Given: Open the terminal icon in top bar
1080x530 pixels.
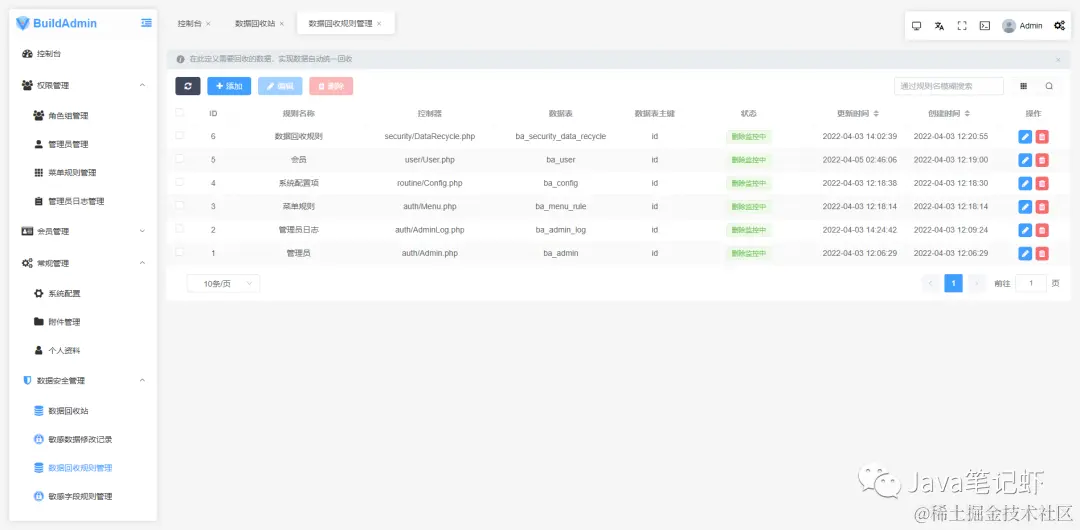Looking at the screenshot, I should 985,26.
